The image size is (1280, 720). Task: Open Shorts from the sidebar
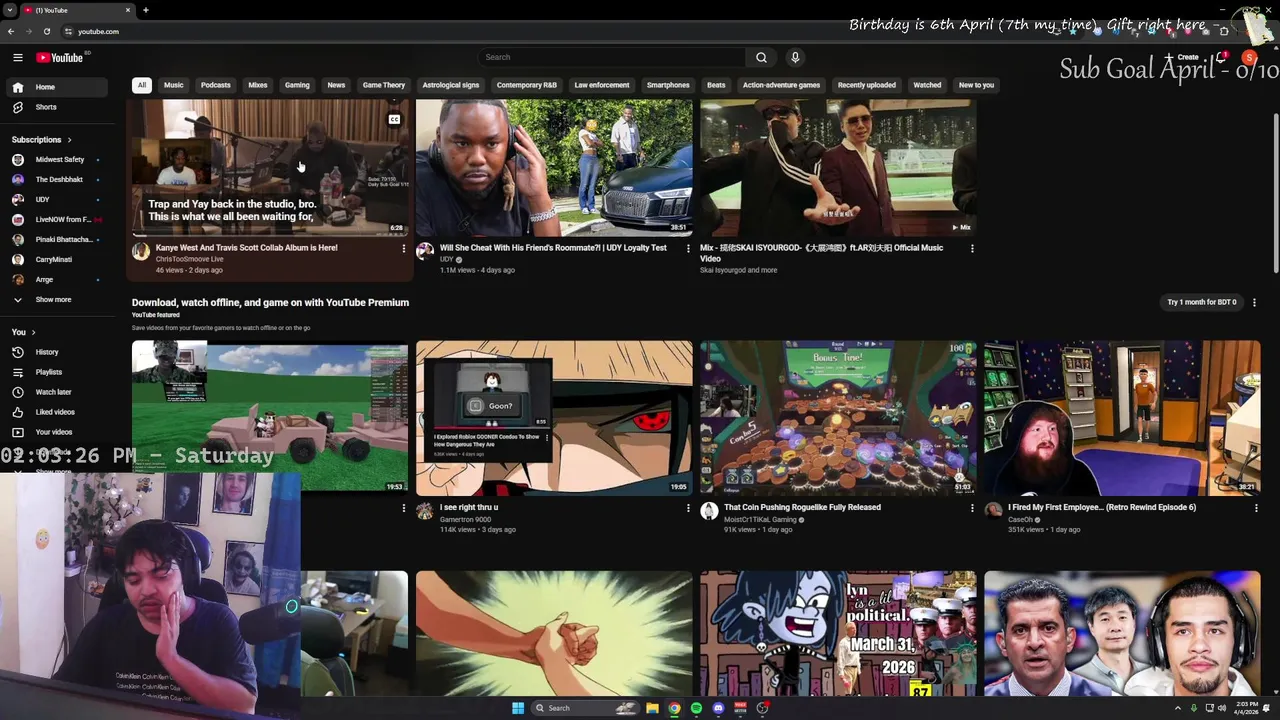tap(57, 107)
